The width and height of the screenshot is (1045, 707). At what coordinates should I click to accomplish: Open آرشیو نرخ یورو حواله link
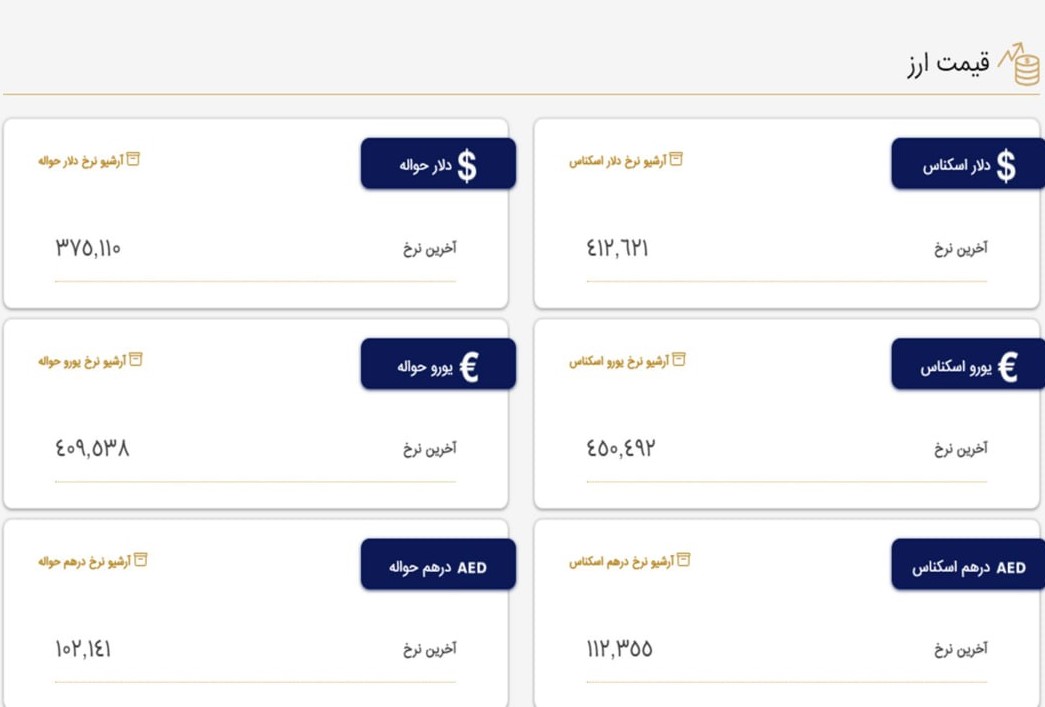90,360
